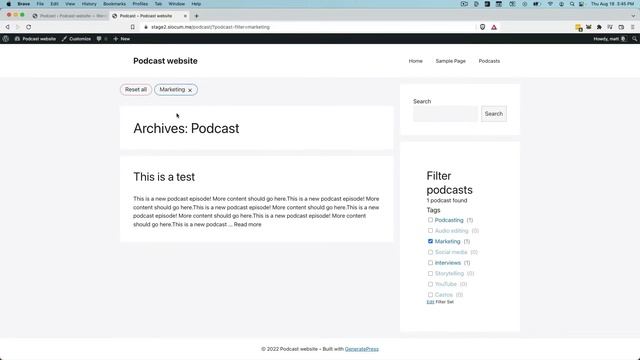Viewport: 640px width, 360px height.
Task: Check the Castos tag checkbox
Action: pyautogui.click(x=430, y=294)
